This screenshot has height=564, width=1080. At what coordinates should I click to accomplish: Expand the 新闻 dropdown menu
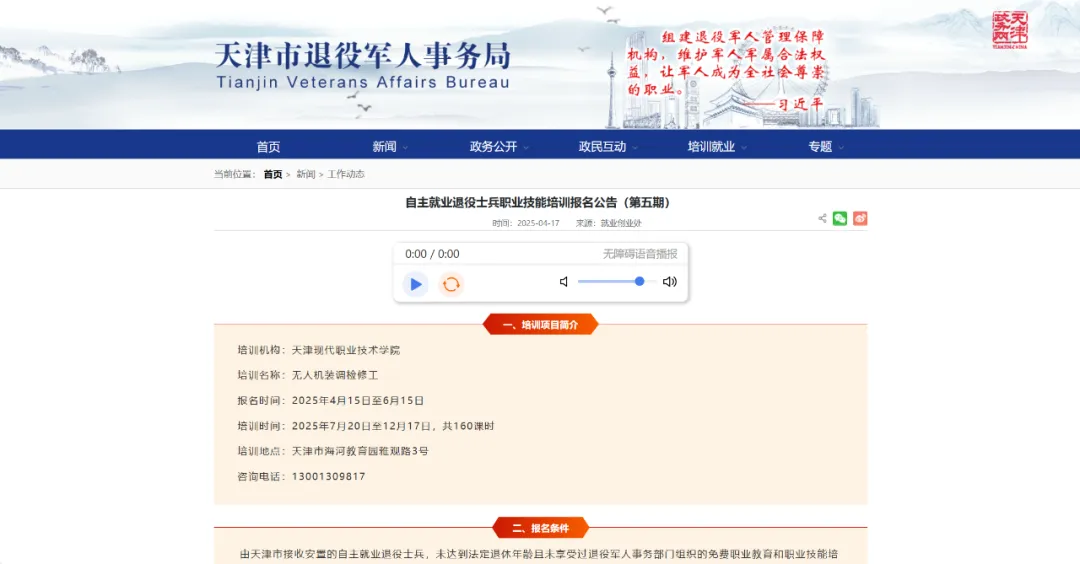pos(389,146)
